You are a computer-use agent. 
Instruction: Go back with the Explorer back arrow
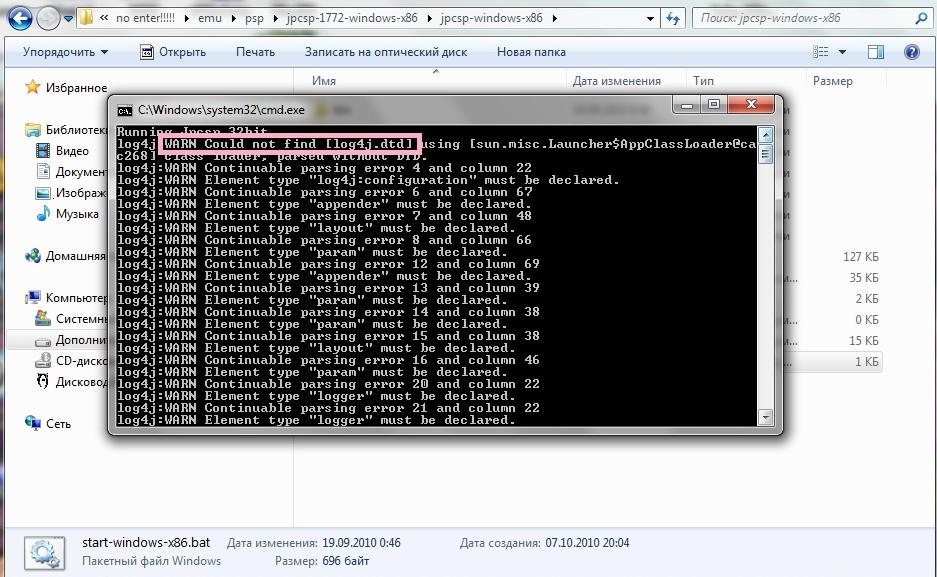20,19
